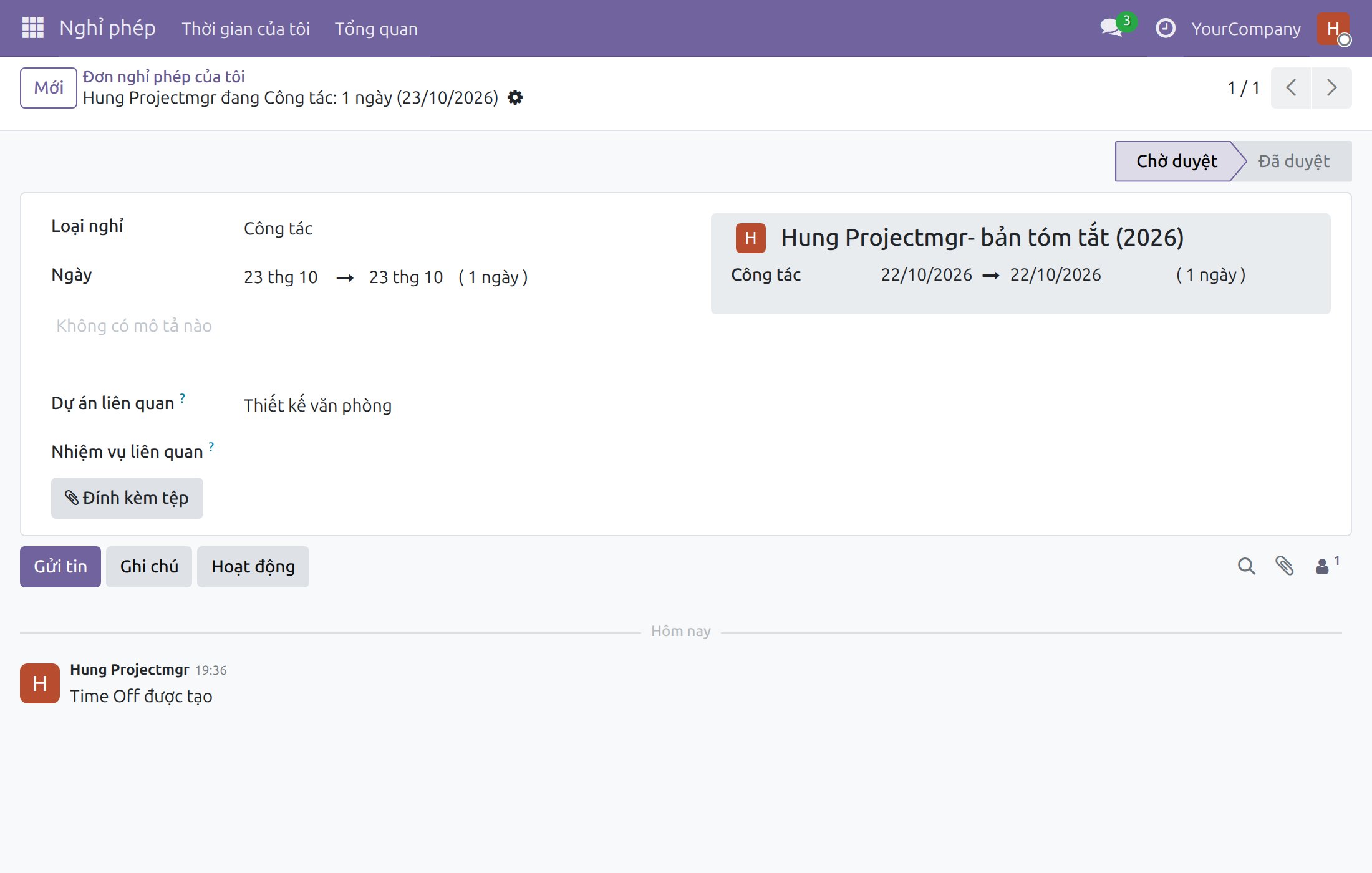Image resolution: width=1372 pixels, height=873 pixels.
Task: Open the Thời gian của tôi menu
Action: coord(246,29)
